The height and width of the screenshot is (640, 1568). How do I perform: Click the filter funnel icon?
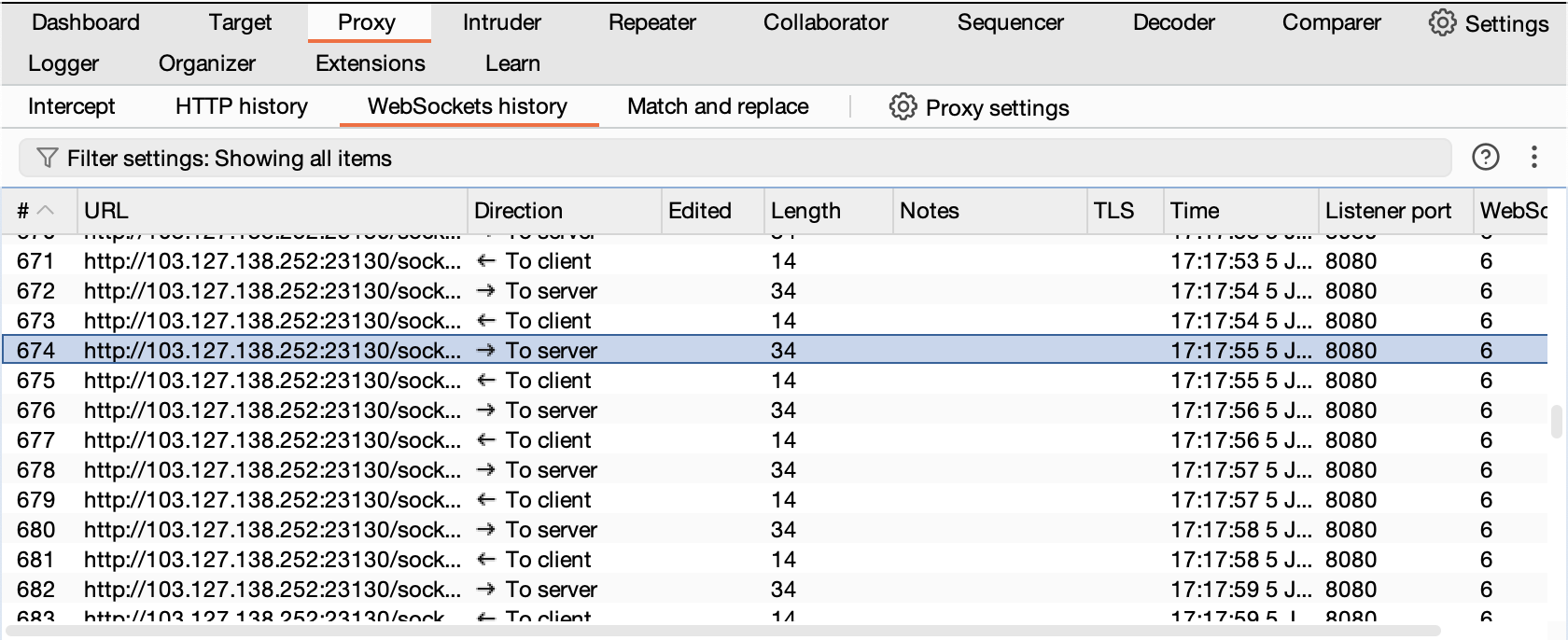(47, 159)
